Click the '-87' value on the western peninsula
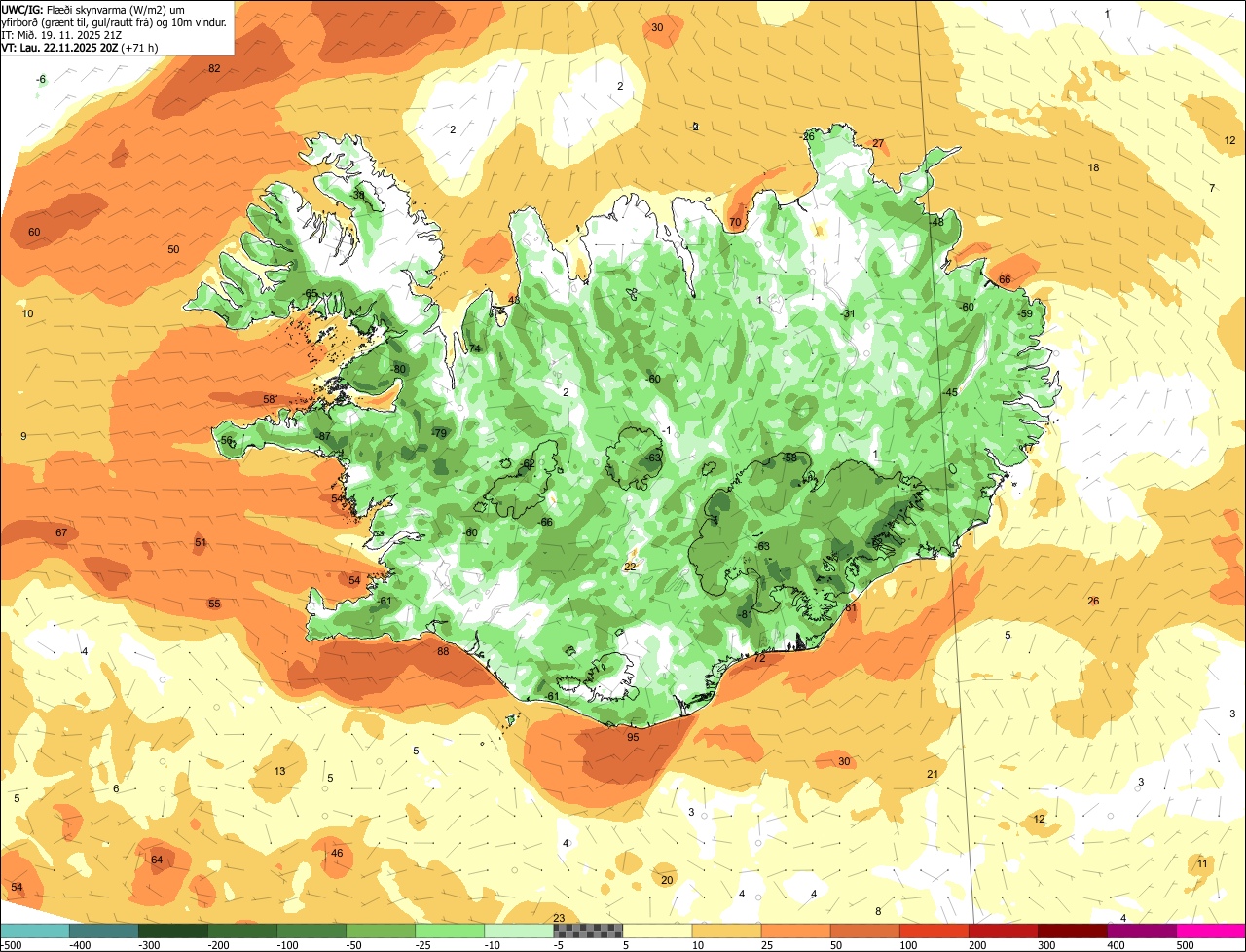This screenshot has width=1246, height=952. click(323, 436)
